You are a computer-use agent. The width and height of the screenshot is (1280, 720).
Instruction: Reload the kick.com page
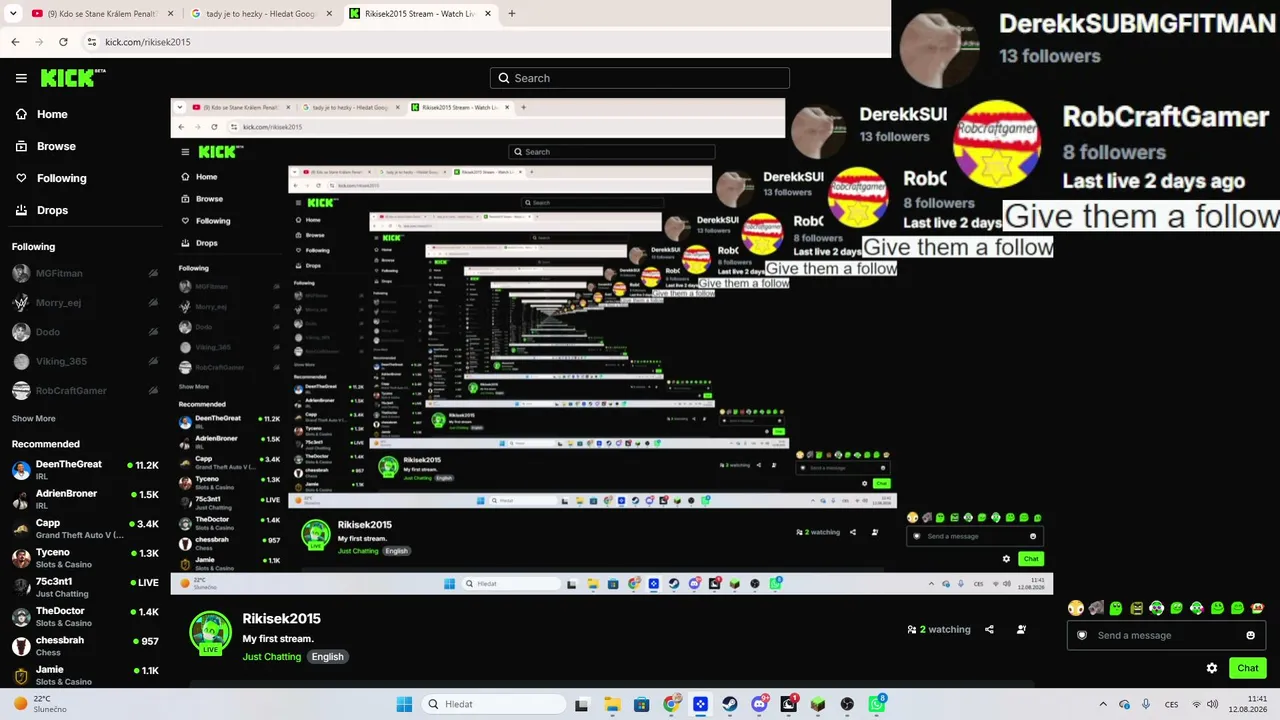[63, 42]
